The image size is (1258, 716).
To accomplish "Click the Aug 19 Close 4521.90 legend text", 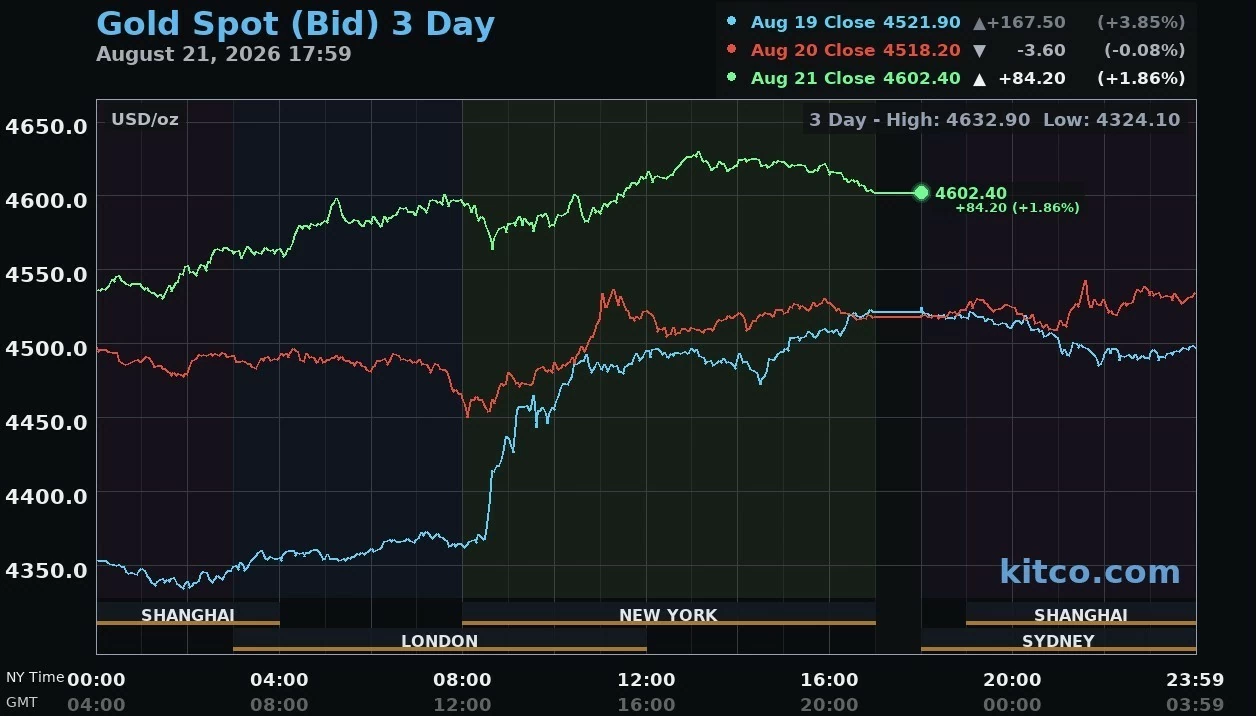I will (855, 22).
